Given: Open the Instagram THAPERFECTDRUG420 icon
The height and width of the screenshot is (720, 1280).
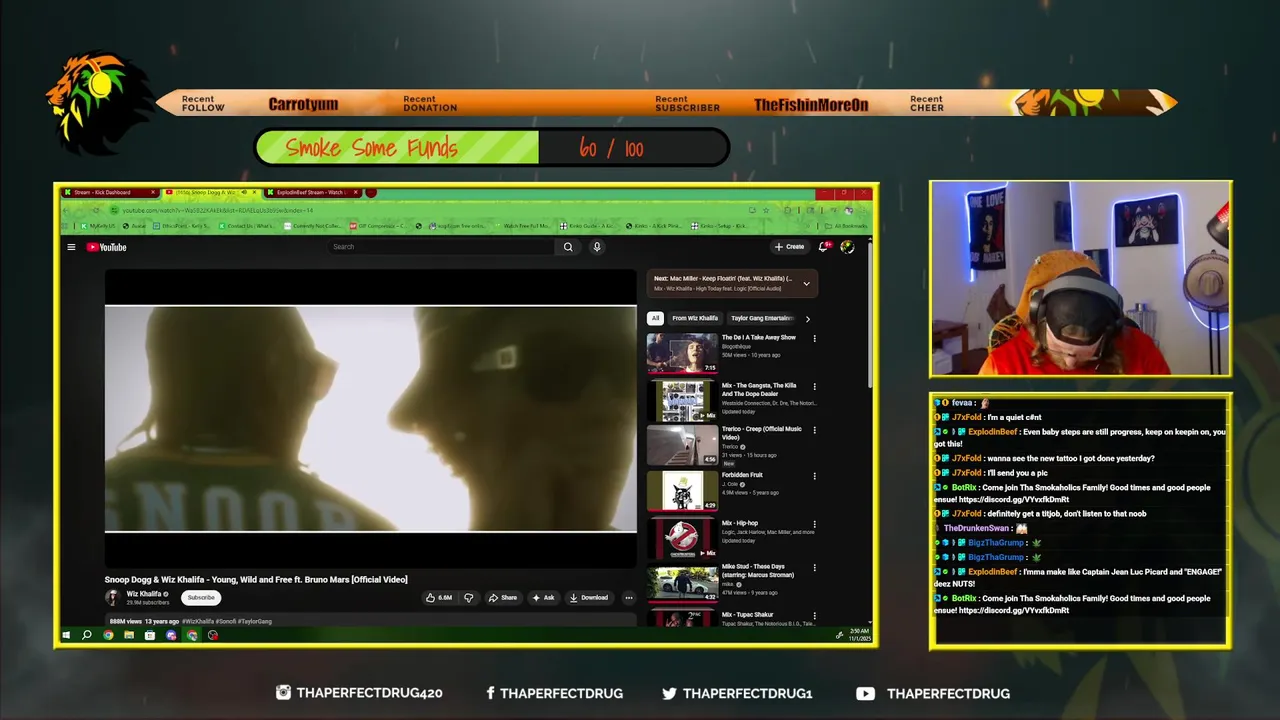Looking at the screenshot, I should click(283, 693).
